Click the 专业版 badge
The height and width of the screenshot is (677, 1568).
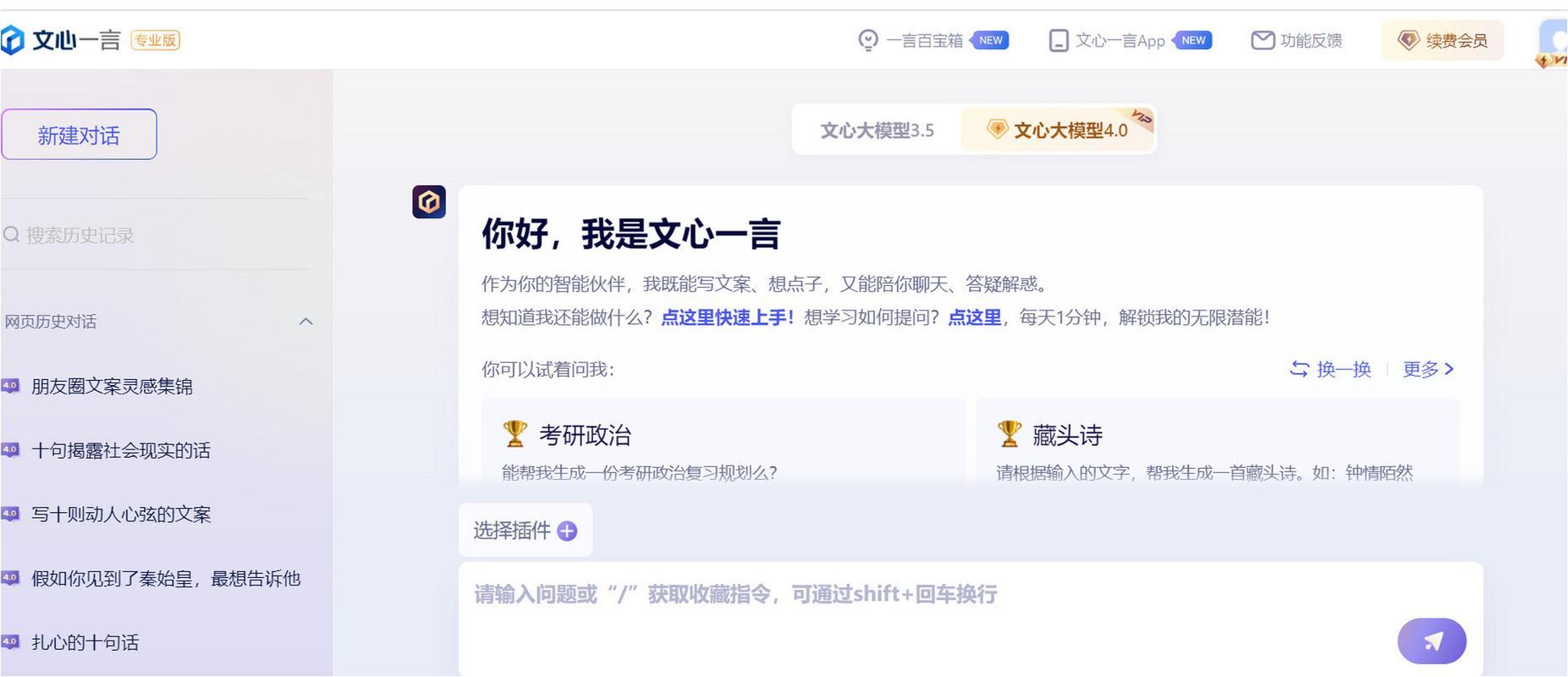click(x=156, y=40)
